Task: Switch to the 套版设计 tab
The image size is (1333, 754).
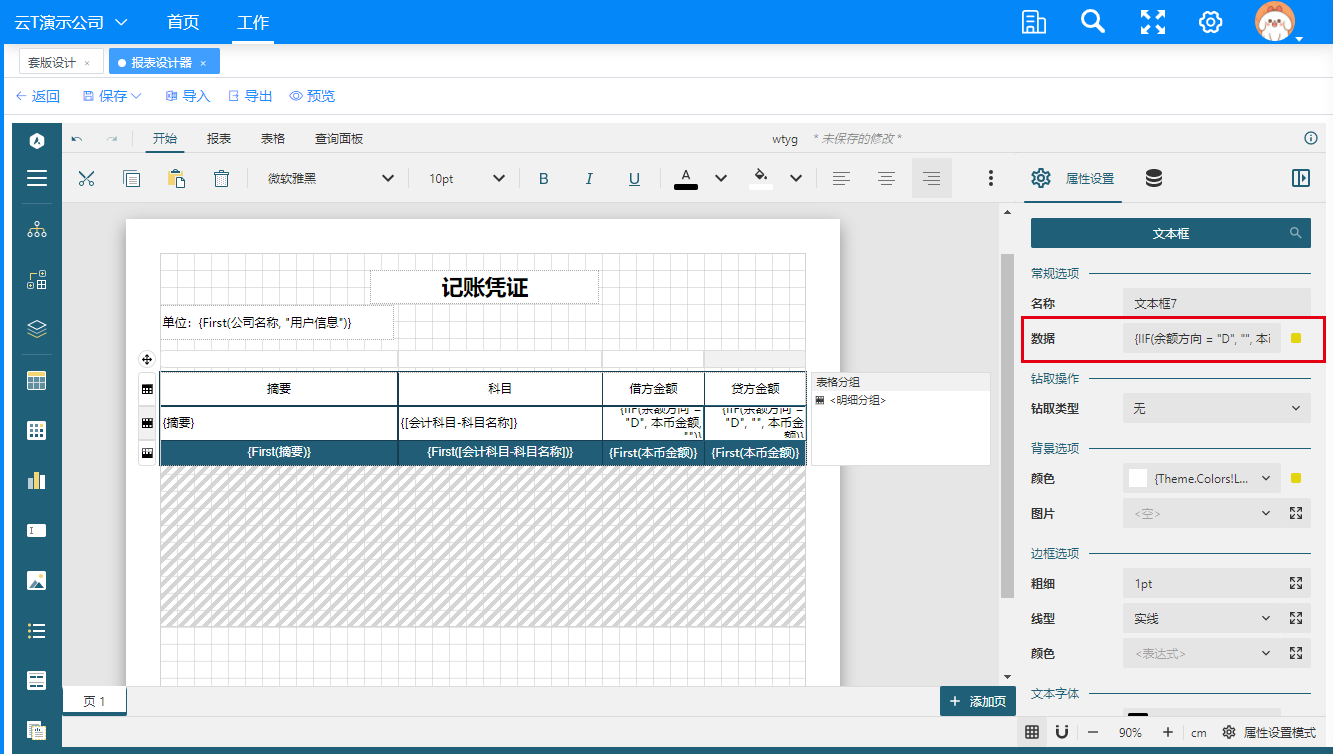Action: [x=51, y=62]
